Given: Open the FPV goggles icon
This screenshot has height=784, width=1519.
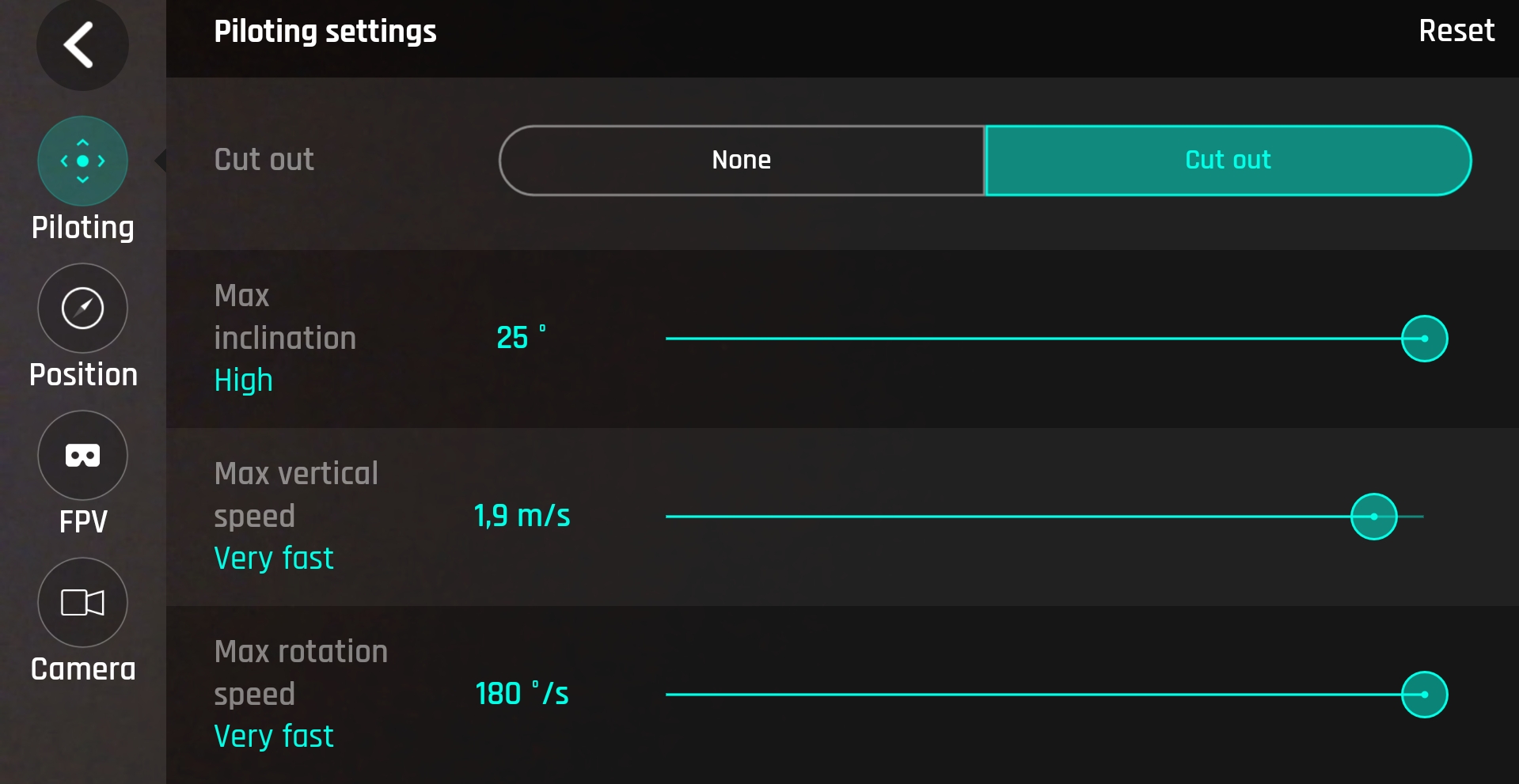Looking at the screenshot, I should 82,455.
